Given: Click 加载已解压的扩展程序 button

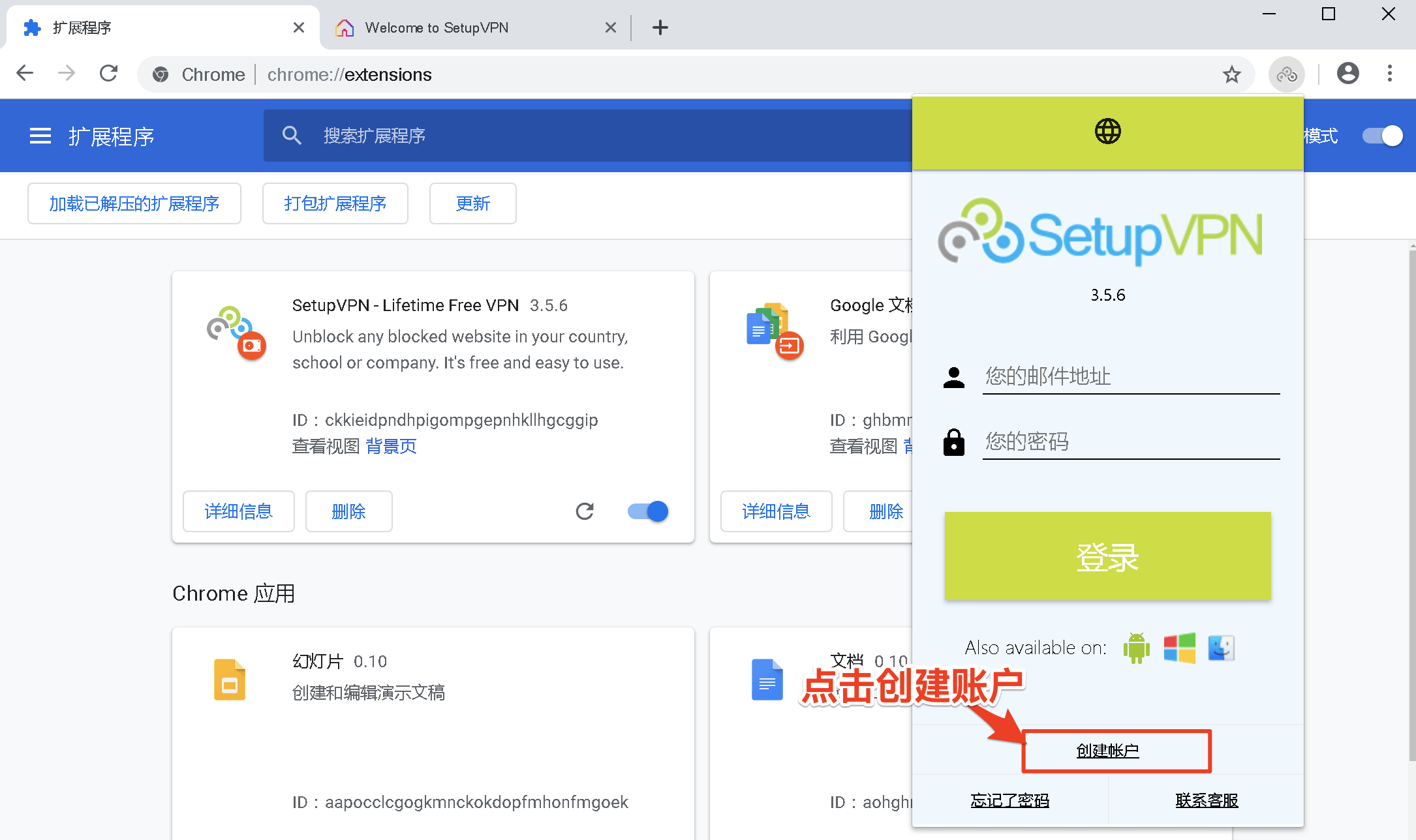Looking at the screenshot, I should pyautogui.click(x=134, y=203).
